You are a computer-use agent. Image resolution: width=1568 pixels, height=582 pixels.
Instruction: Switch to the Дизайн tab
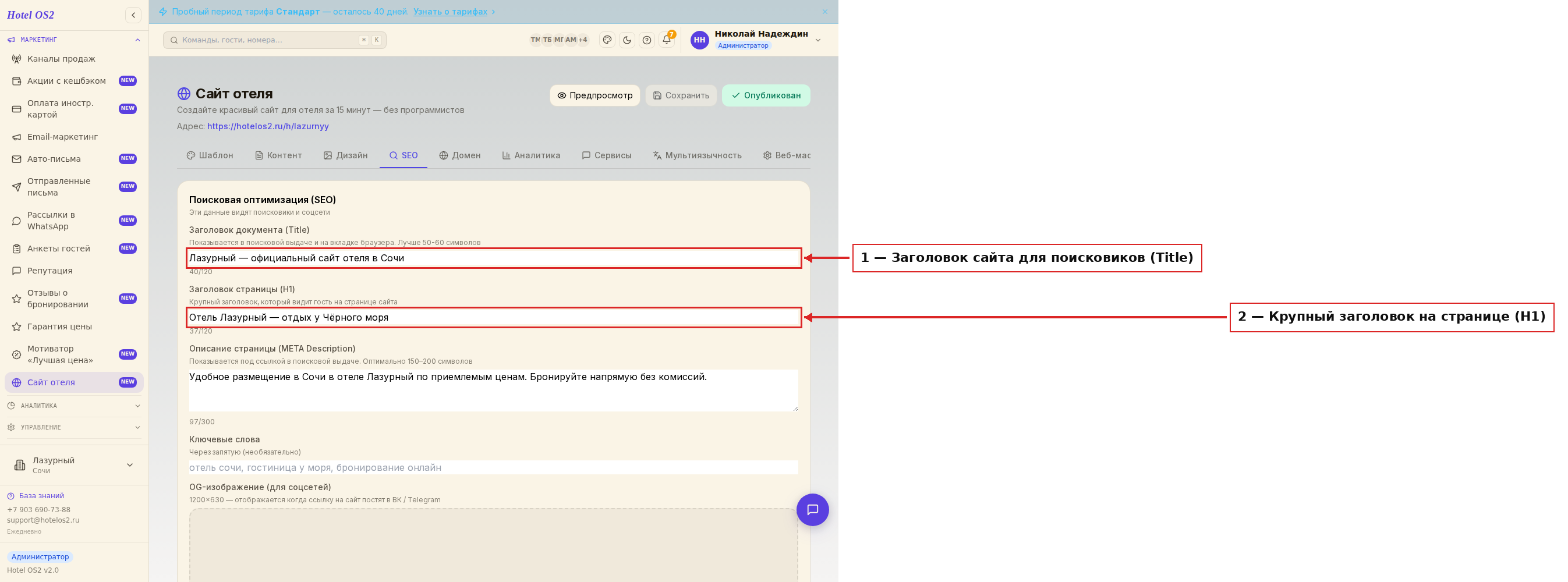[x=345, y=156]
